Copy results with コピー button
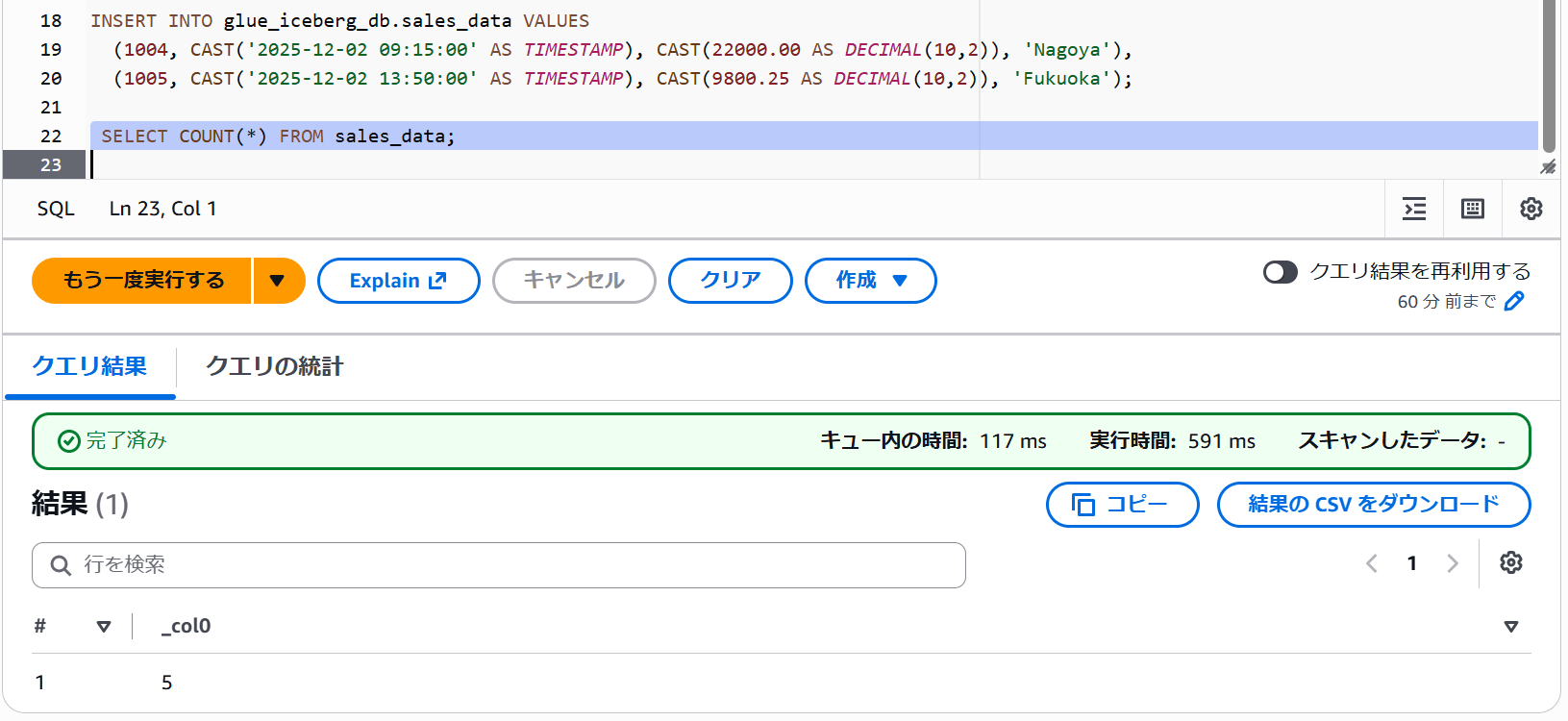The width and height of the screenshot is (1568, 721). [x=1123, y=505]
